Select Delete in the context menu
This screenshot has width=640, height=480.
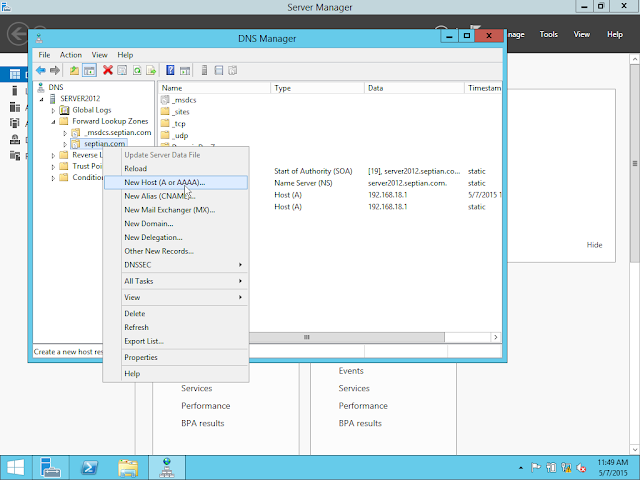click(x=176, y=313)
